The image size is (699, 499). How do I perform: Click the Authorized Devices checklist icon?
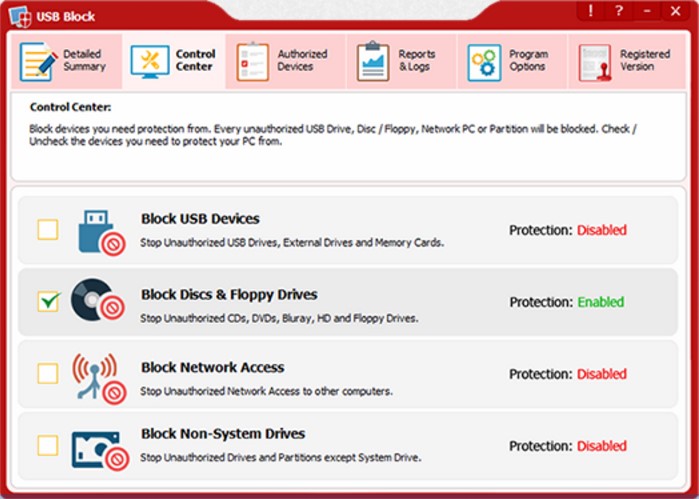(x=252, y=62)
